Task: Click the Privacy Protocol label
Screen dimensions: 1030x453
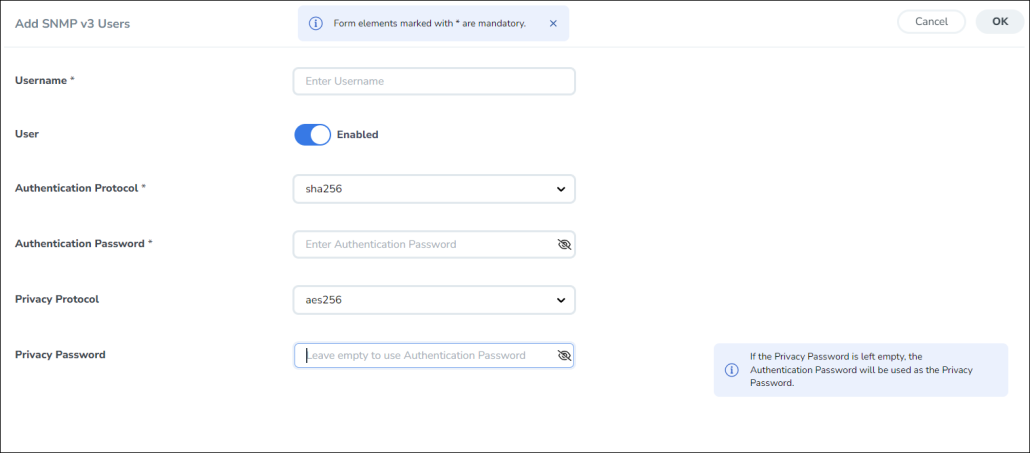Action: click(x=57, y=299)
